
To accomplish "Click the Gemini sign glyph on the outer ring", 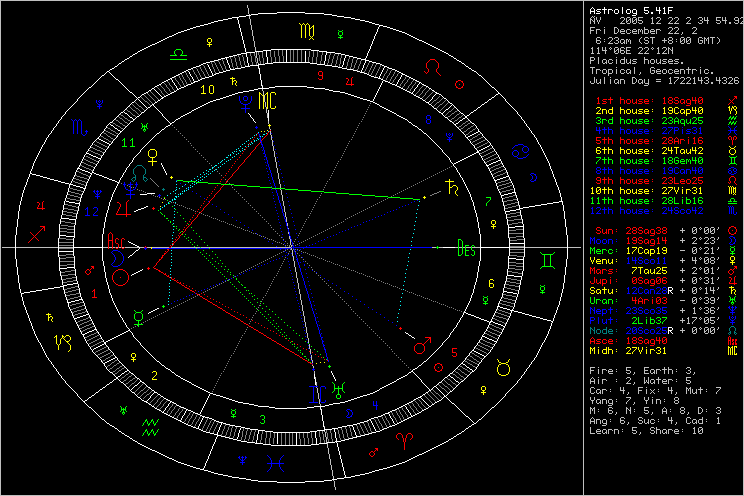I will click(x=550, y=260).
